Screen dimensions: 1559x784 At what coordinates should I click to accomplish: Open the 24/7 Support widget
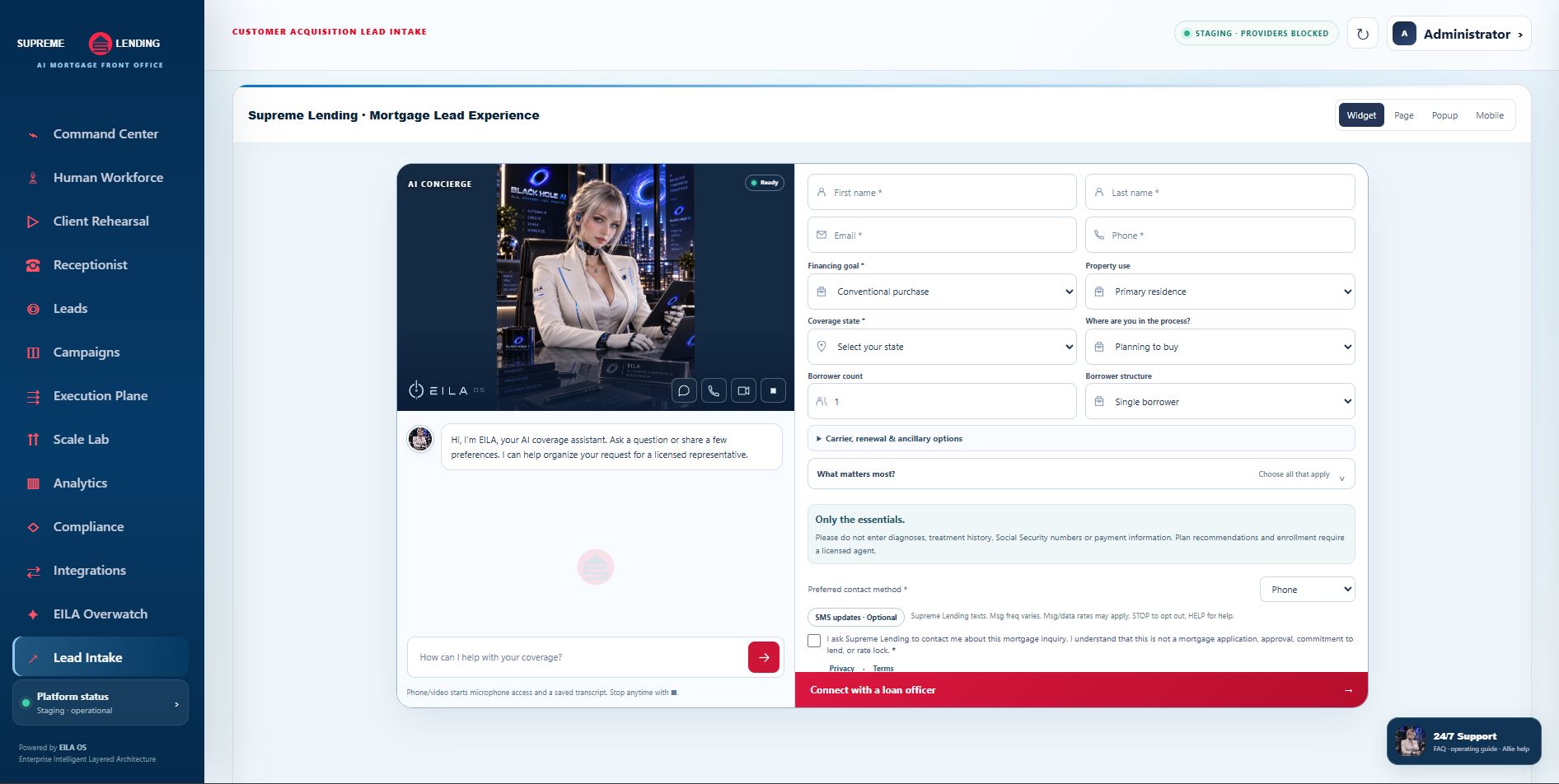1463,741
